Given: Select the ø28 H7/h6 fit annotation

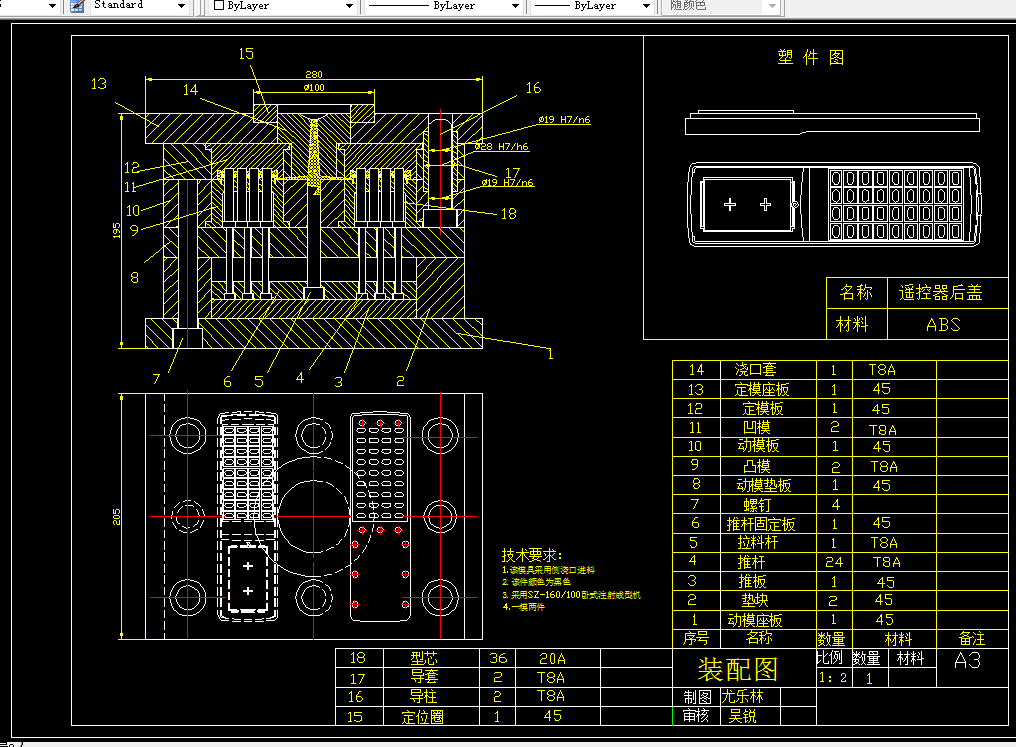Looking at the screenshot, I should 502,147.
